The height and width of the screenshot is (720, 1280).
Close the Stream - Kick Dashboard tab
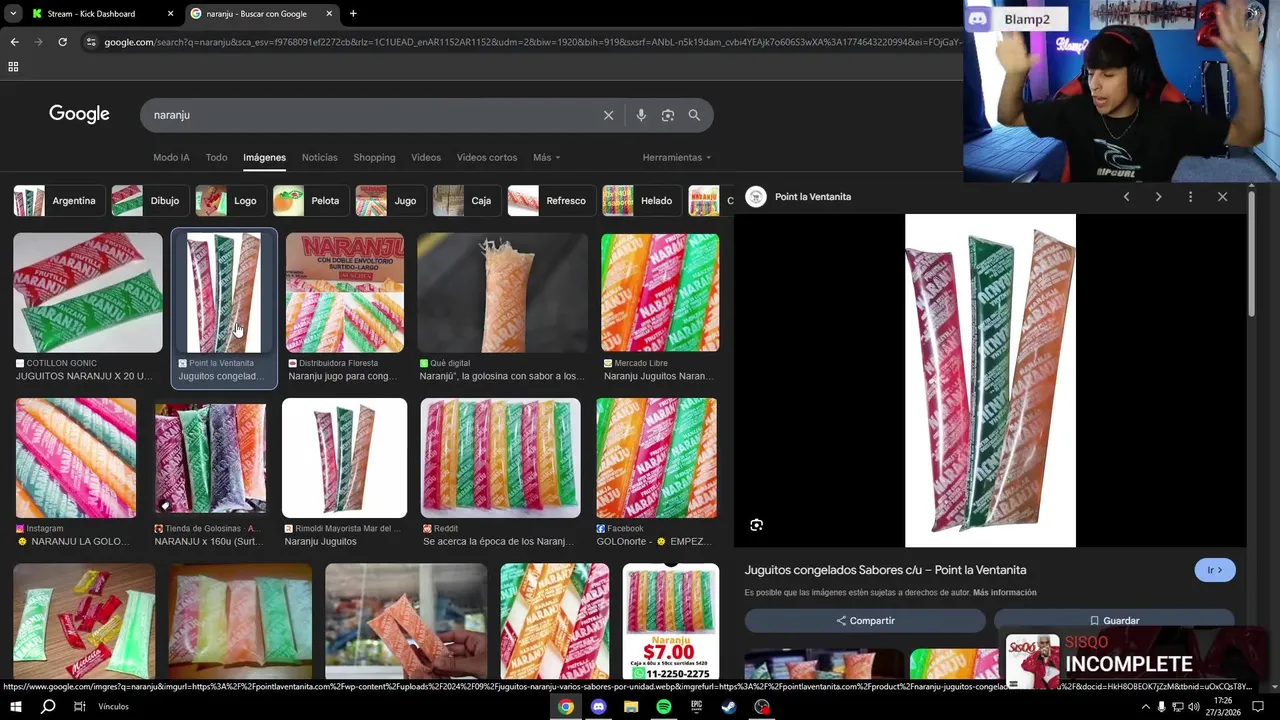pos(170,14)
